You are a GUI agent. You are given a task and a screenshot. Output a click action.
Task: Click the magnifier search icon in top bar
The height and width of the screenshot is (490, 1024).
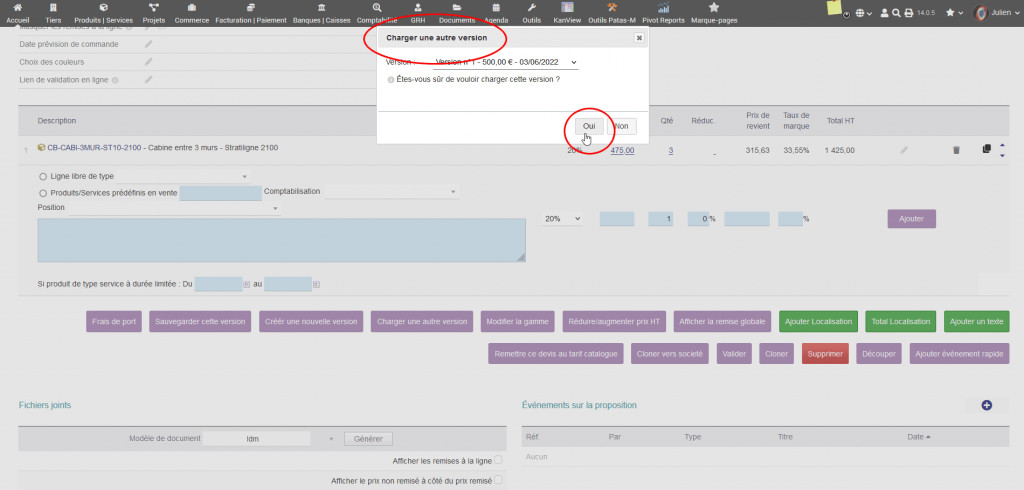coord(896,13)
